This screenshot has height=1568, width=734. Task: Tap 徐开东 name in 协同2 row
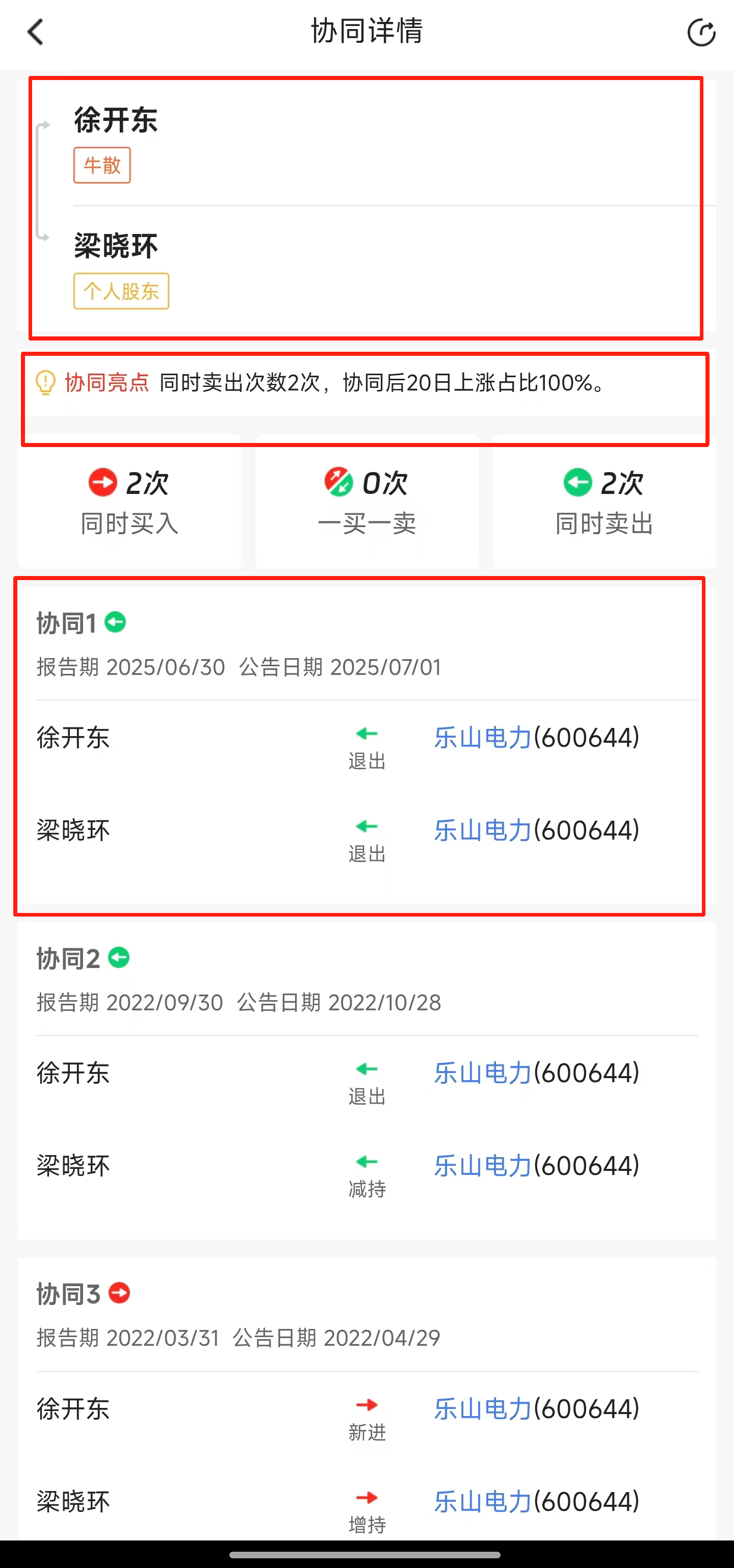(x=73, y=1073)
